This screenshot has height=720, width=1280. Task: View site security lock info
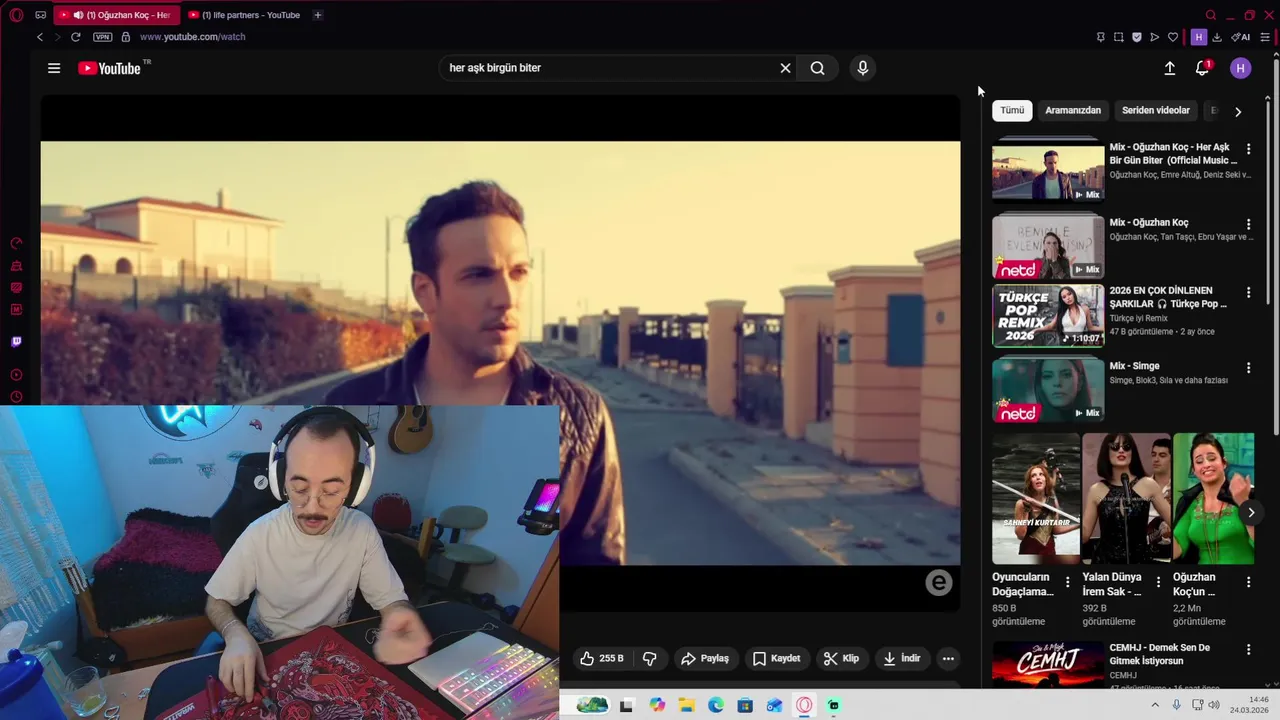pyautogui.click(x=125, y=37)
